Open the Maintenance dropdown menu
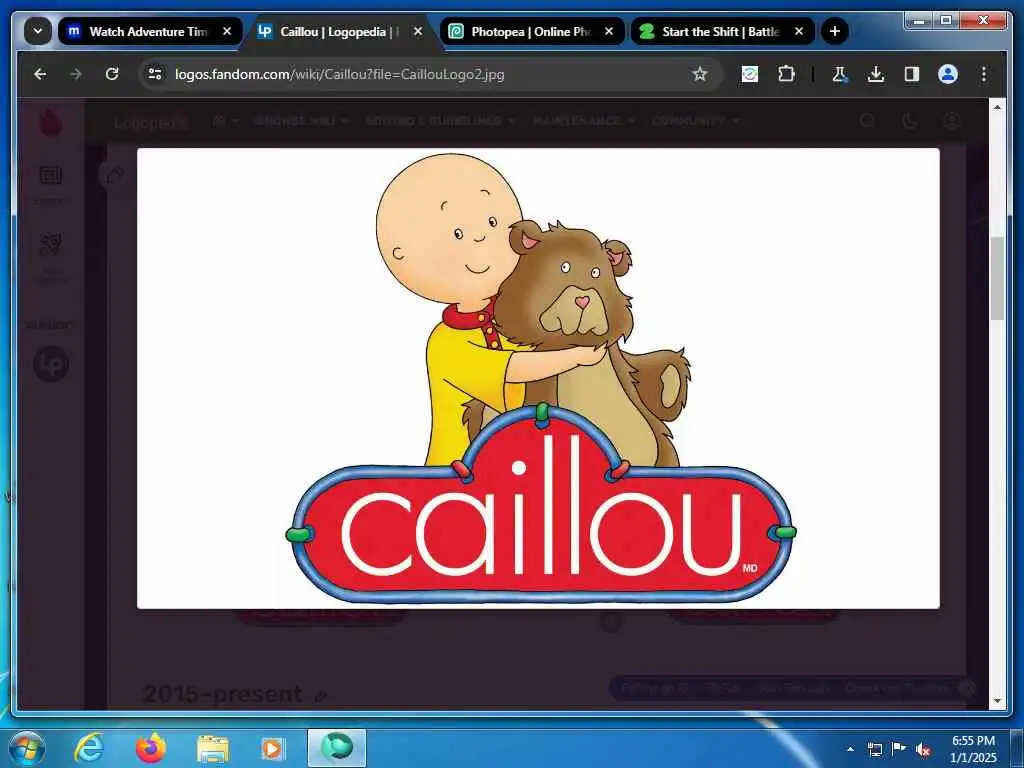Viewport: 1024px width, 768px height. 584,121
